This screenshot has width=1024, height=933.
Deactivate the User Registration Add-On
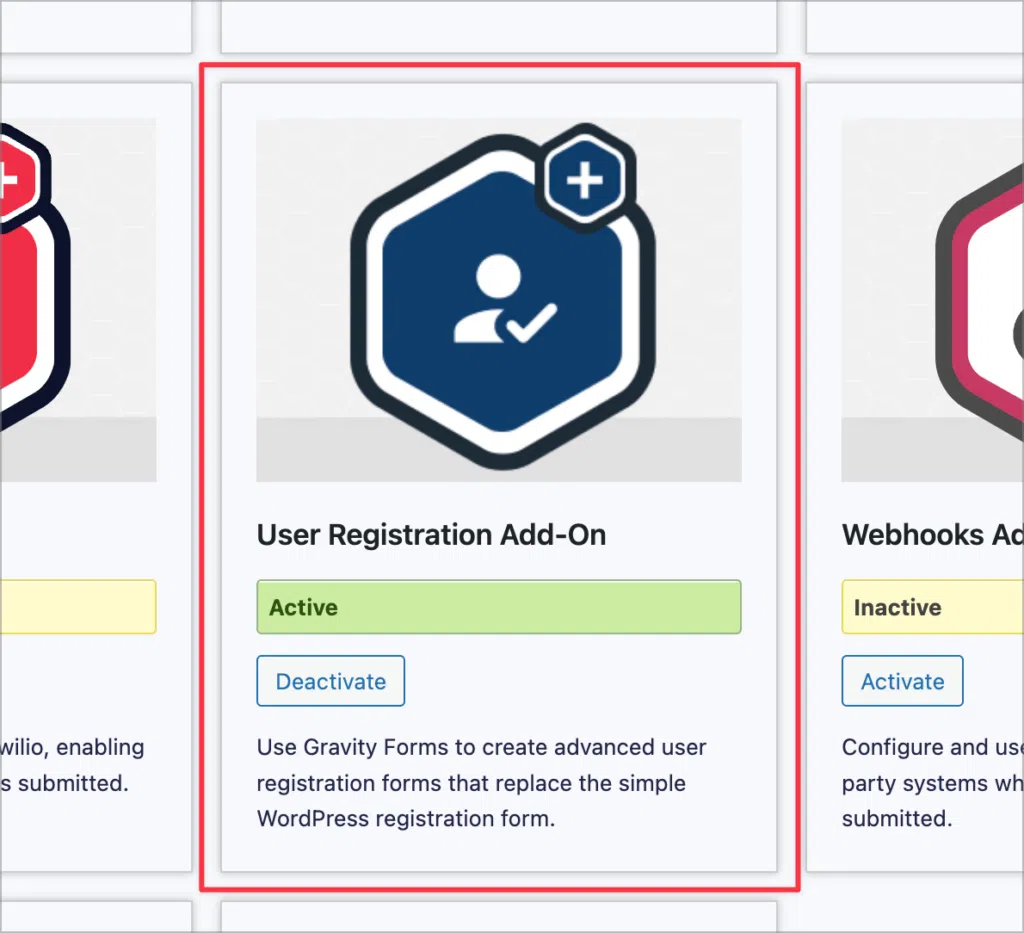pyautogui.click(x=330, y=681)
